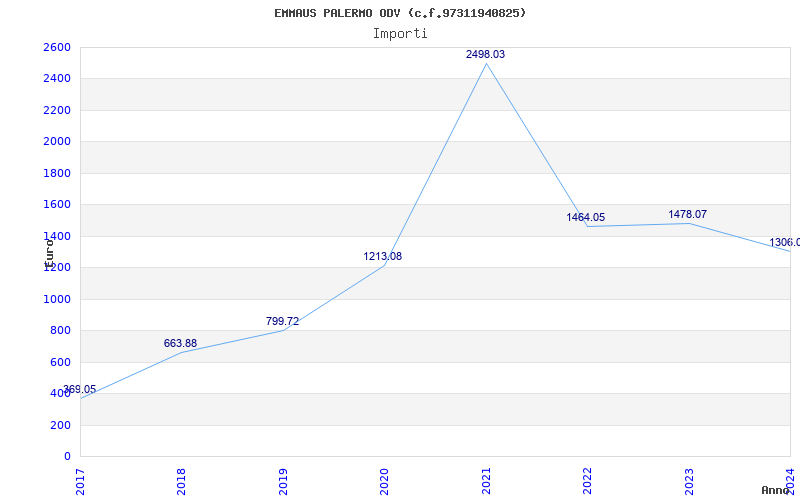800x500 pixels.
Task: Click the 2020 x-axis label
Action: [385, 482]
